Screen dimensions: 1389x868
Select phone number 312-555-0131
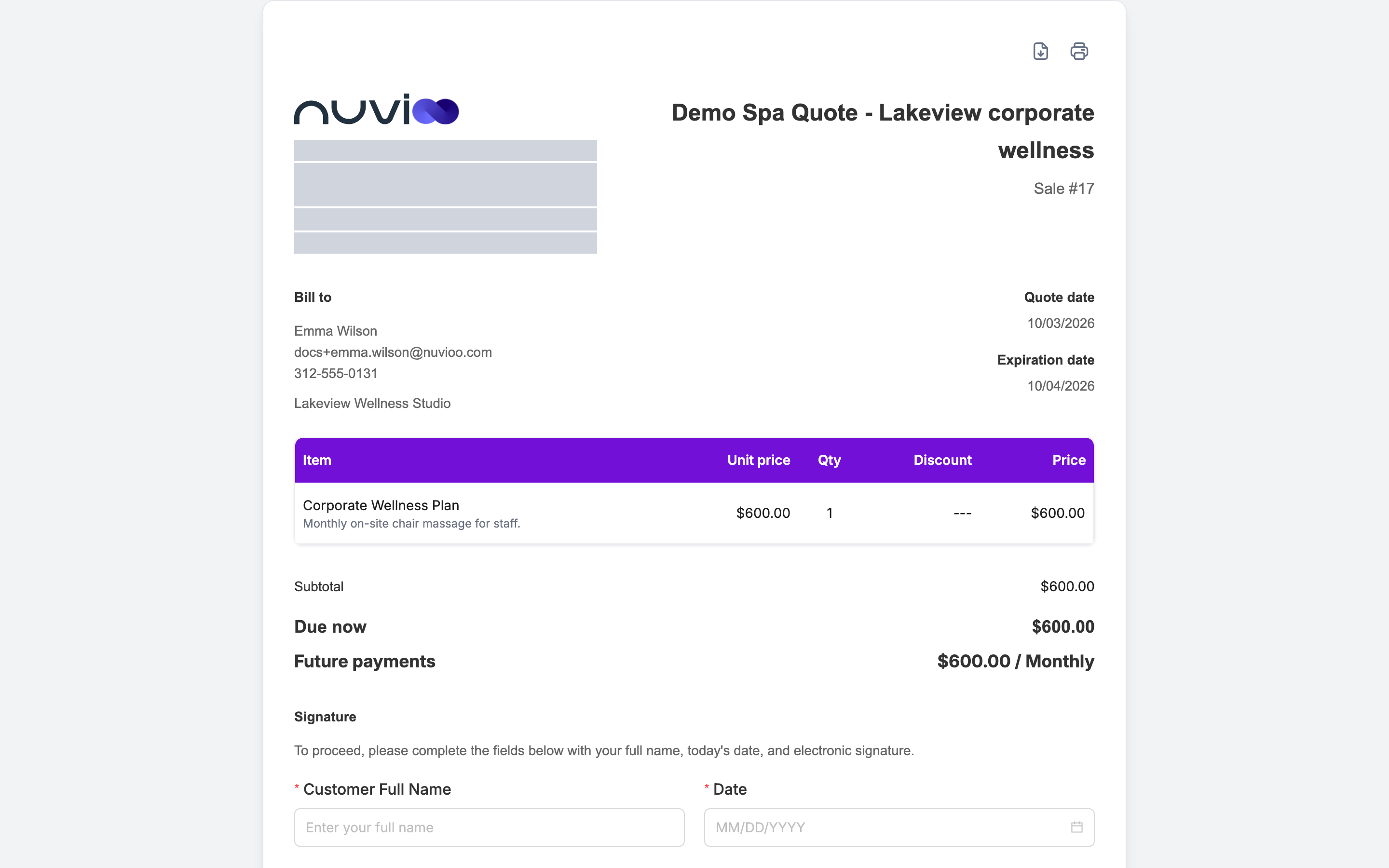click(x=336, y=373)
